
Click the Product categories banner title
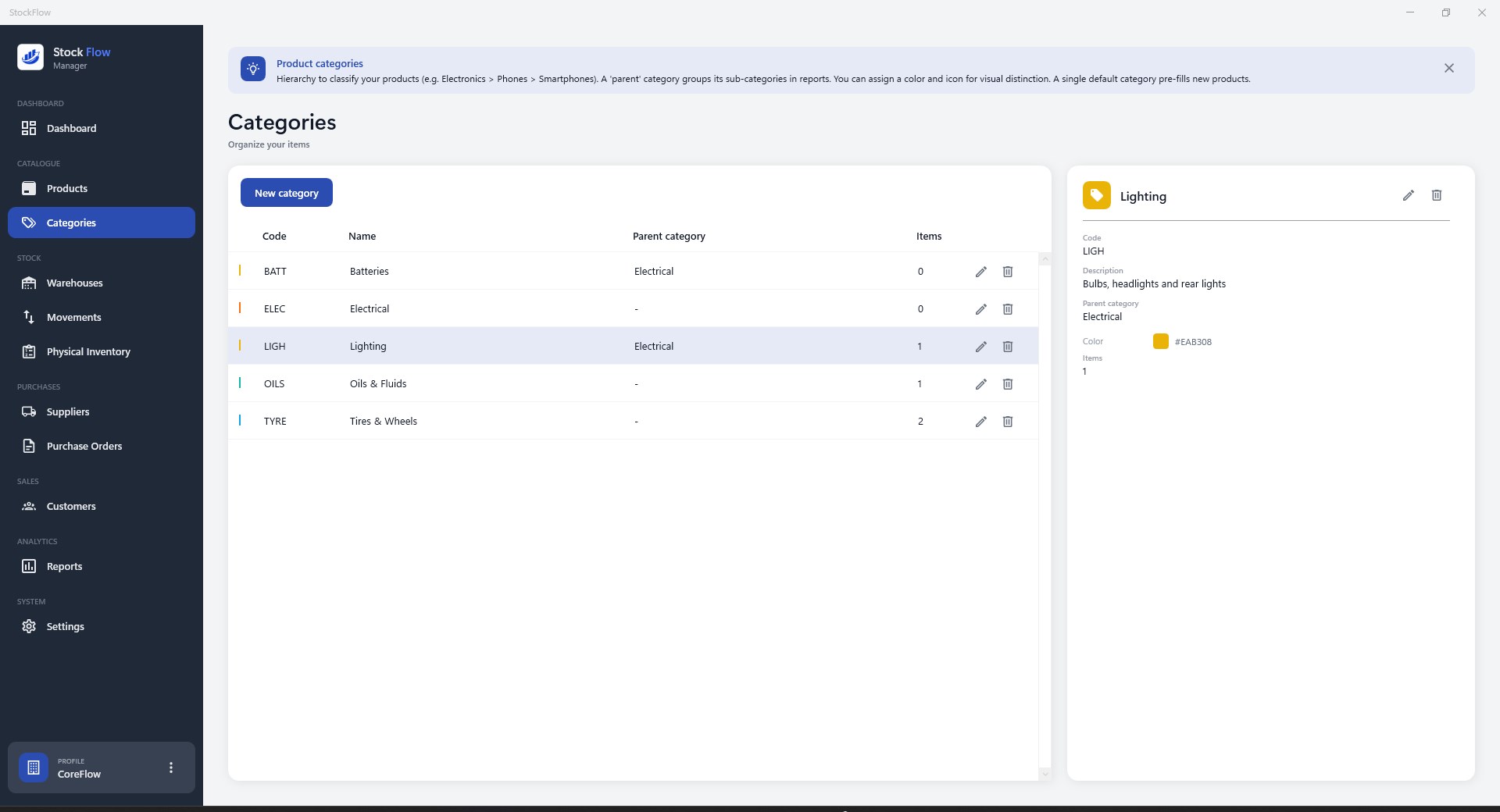pos(320,63)
